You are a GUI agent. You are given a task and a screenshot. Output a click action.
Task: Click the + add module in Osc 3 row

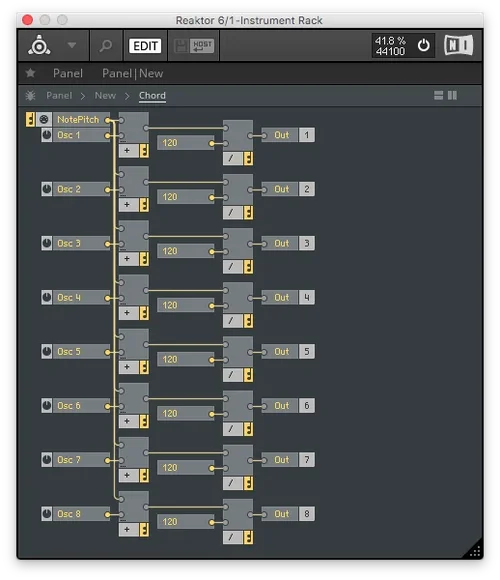(x=134, y=244)
